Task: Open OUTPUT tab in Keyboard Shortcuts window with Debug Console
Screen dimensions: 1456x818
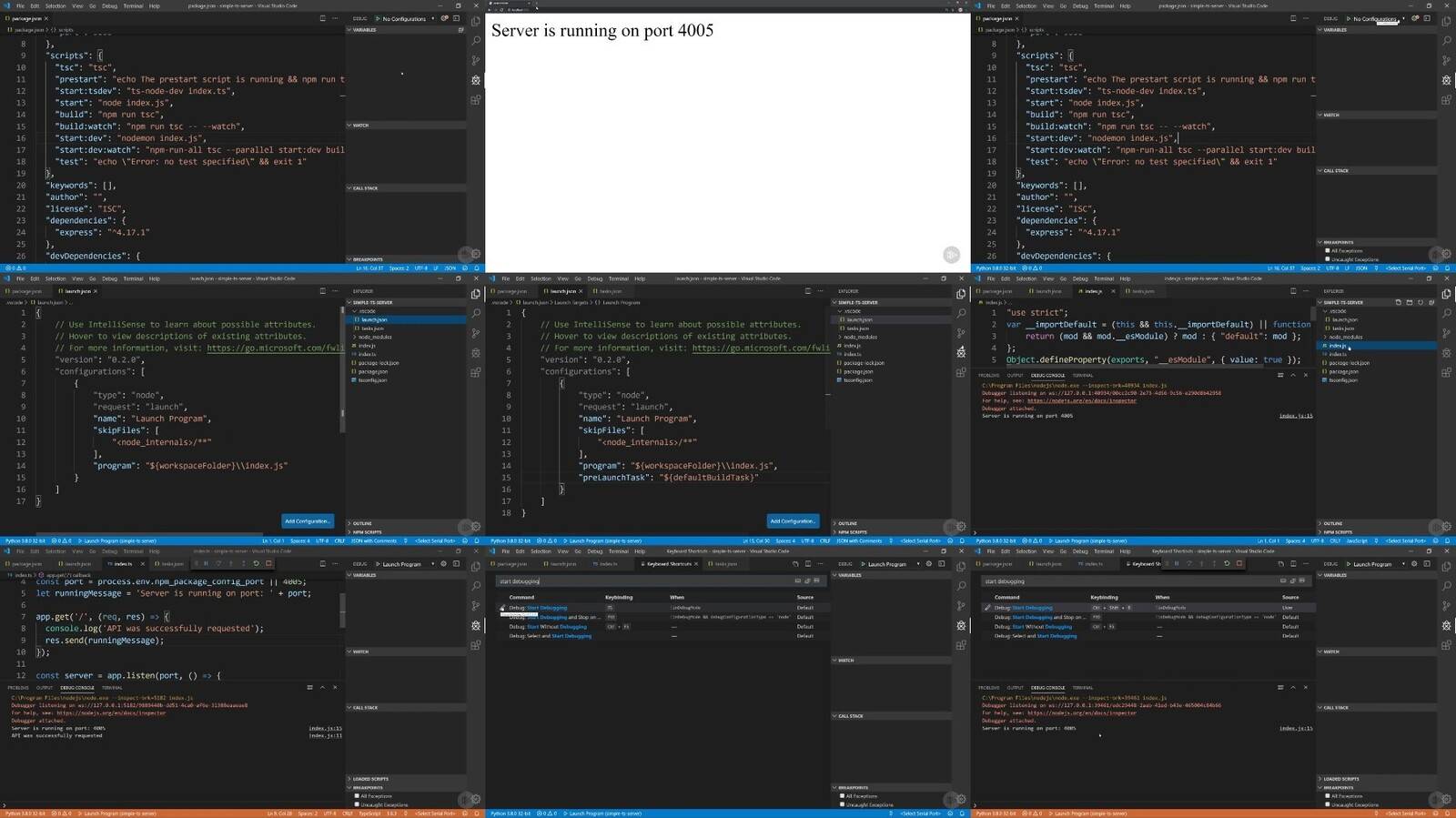Action: (1015, 688)
